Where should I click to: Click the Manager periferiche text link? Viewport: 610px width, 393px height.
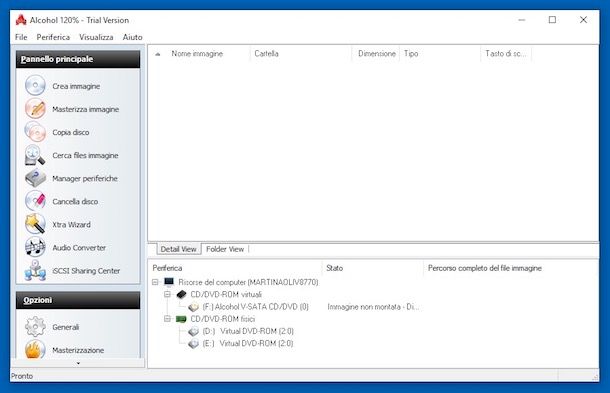pyautogui.click(x=85, y=178)
